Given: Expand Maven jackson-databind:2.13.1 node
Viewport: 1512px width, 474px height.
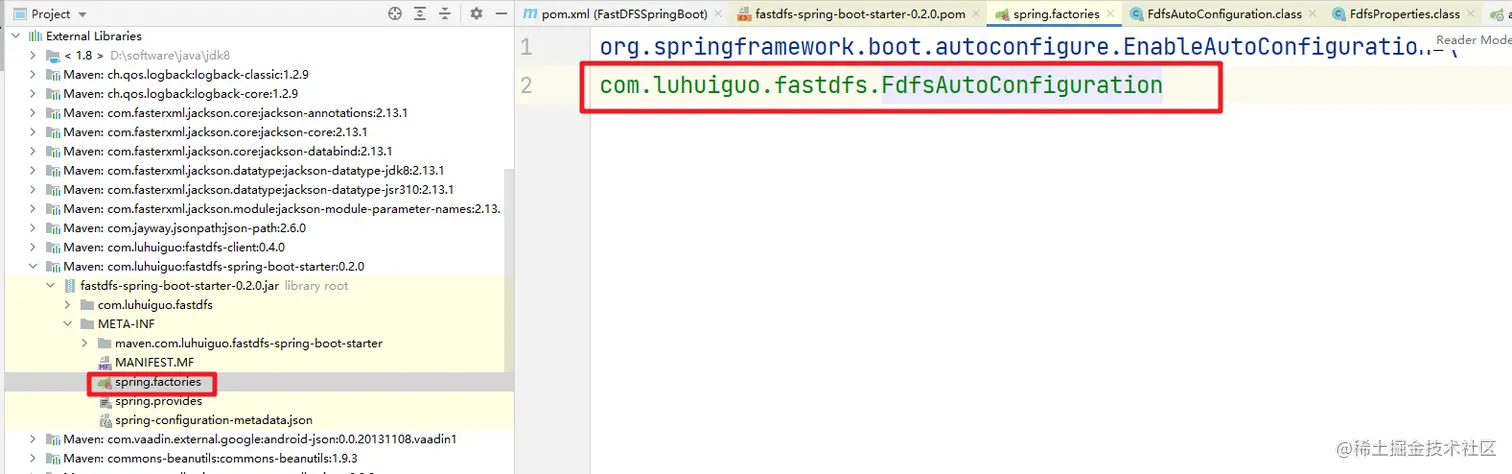Looking at the screenshot, I should point(35,151).
